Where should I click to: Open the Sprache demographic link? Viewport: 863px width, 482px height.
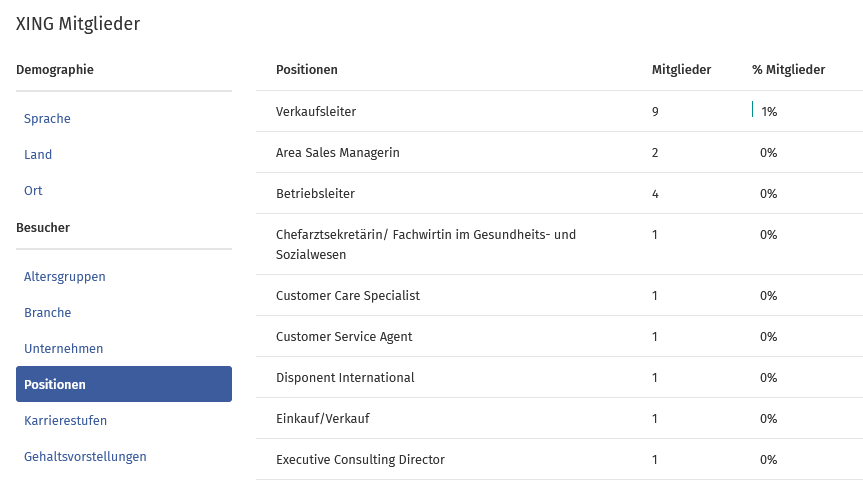pyautogui.click(x=47, y=118)
